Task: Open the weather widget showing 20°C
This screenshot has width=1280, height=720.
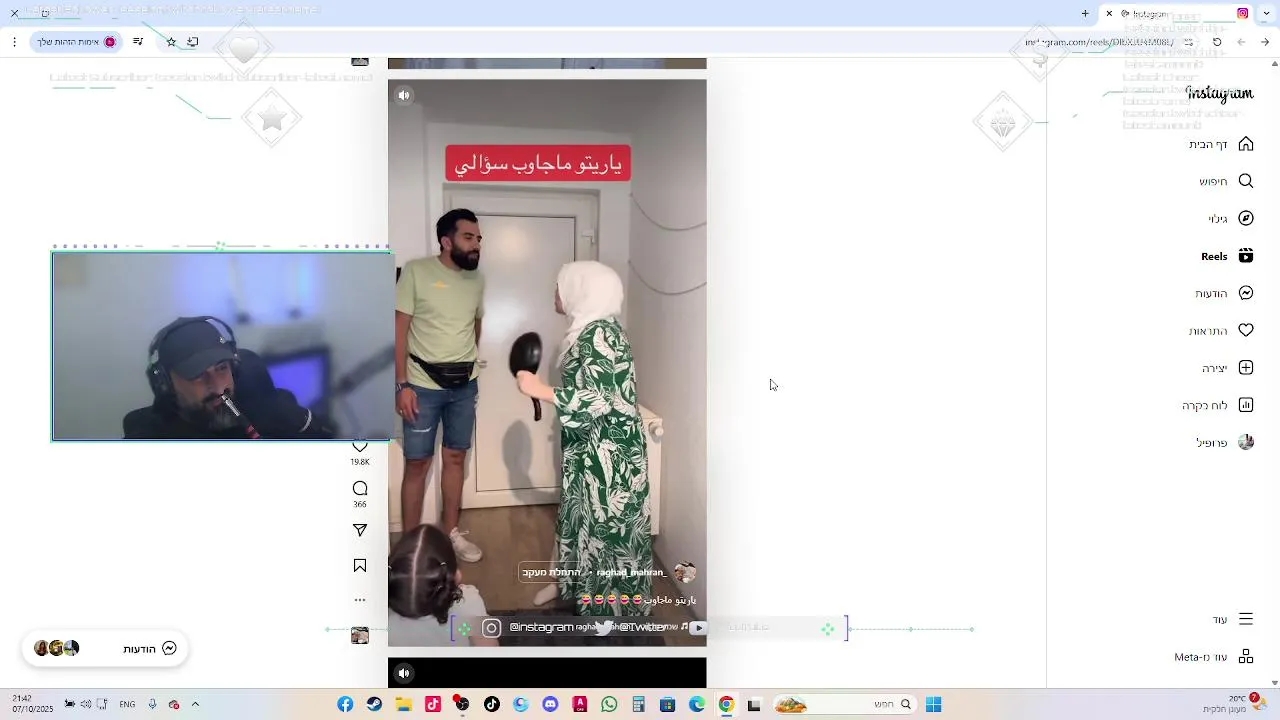Action: [x=1239, y=704]
